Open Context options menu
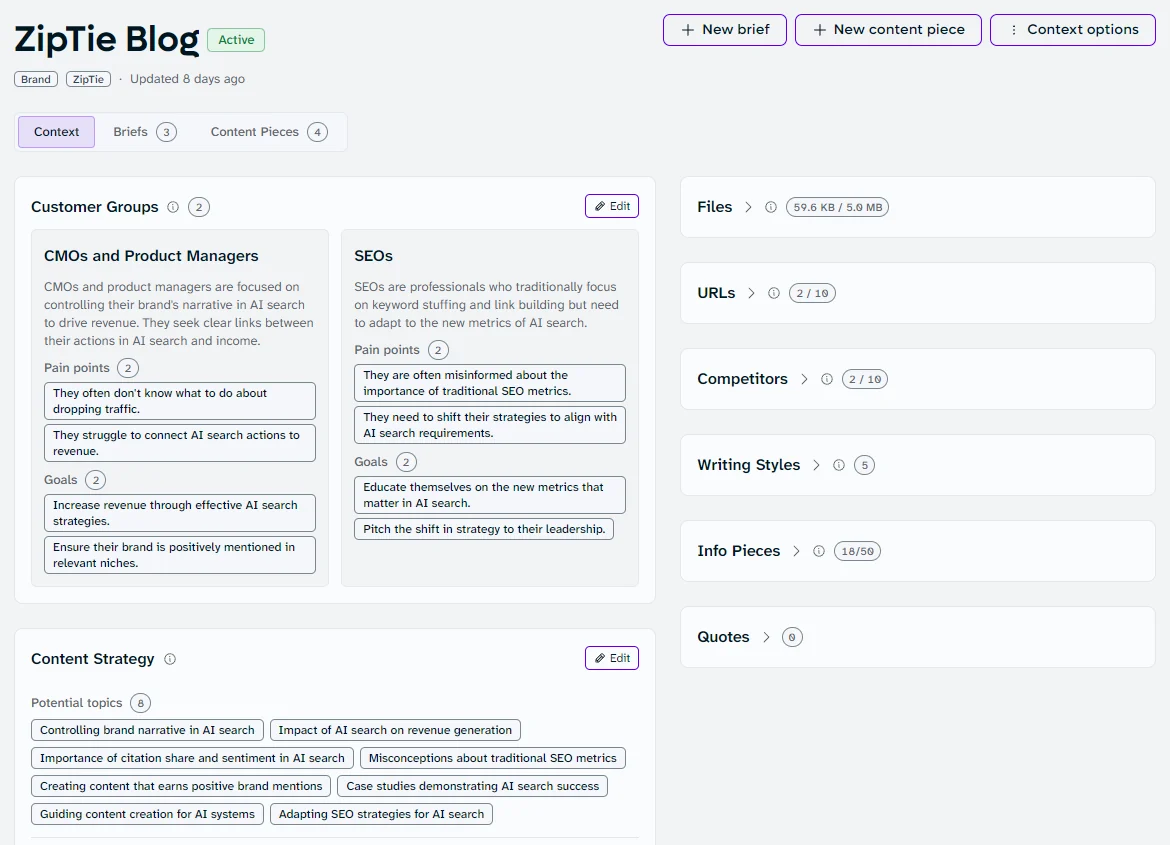This screenshot has width=1170, height=845. point(1073,30)
